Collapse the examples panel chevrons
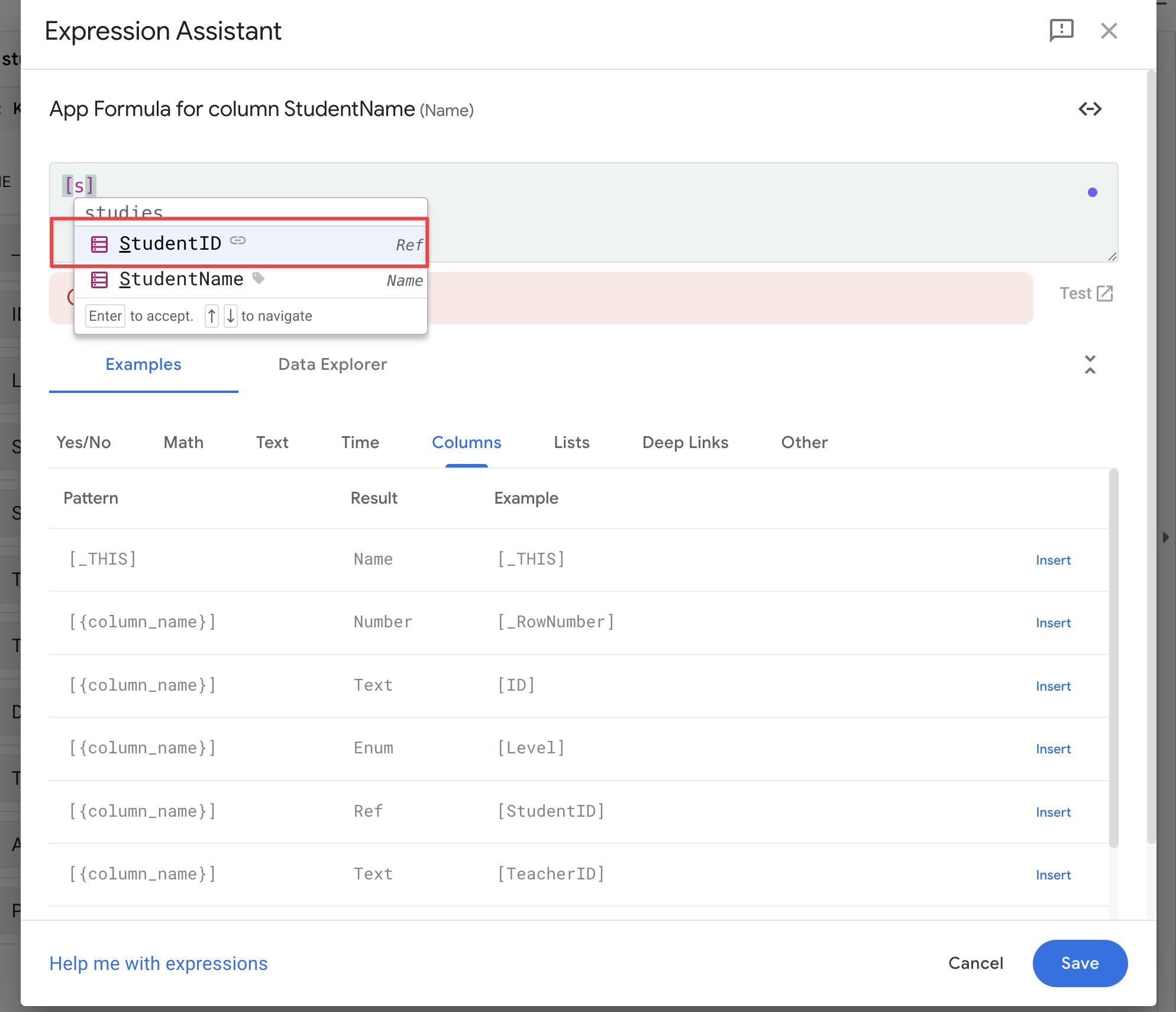 coord(1090,365)
